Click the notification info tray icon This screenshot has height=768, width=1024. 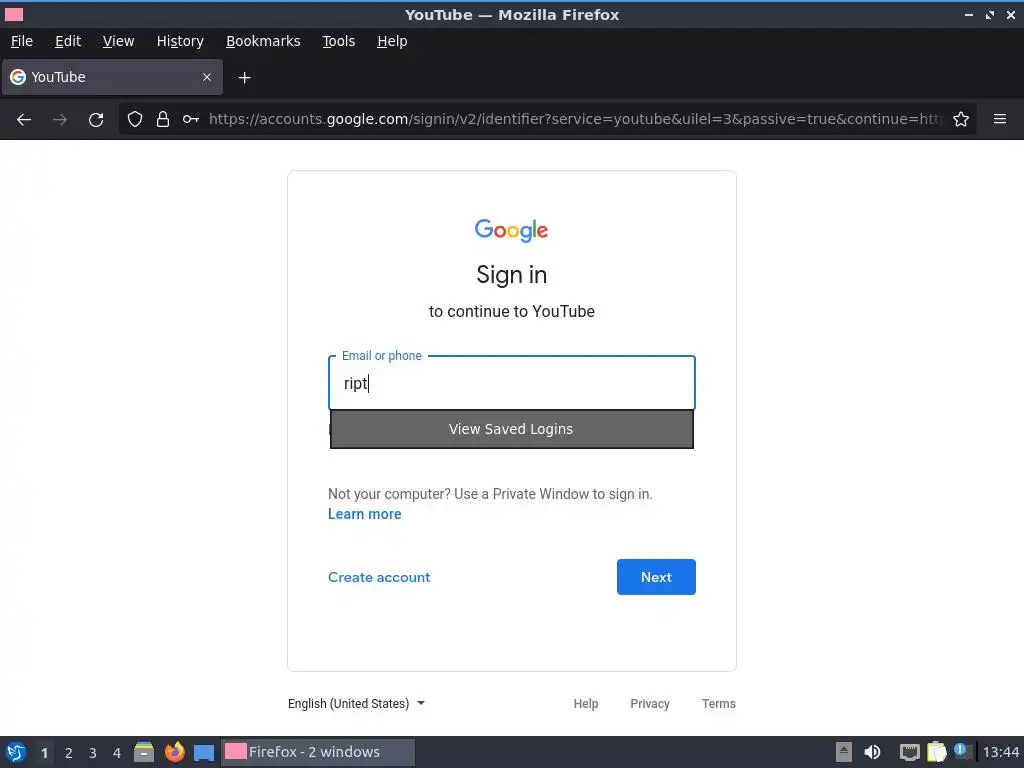(x=961, y=751)
